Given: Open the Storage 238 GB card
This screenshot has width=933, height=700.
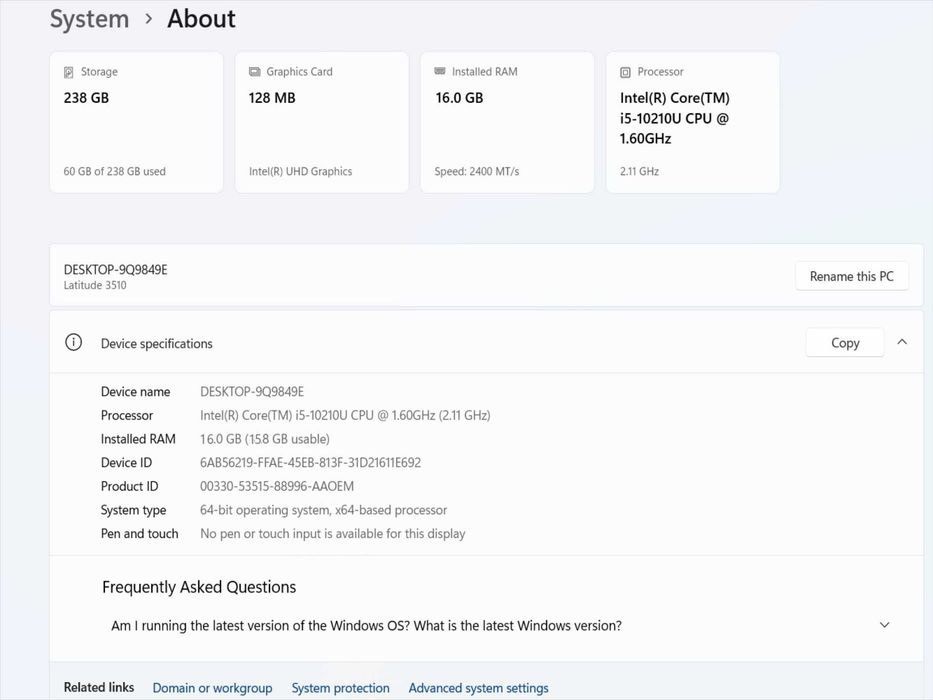Looking at the screenshot, I should [136, 122].
